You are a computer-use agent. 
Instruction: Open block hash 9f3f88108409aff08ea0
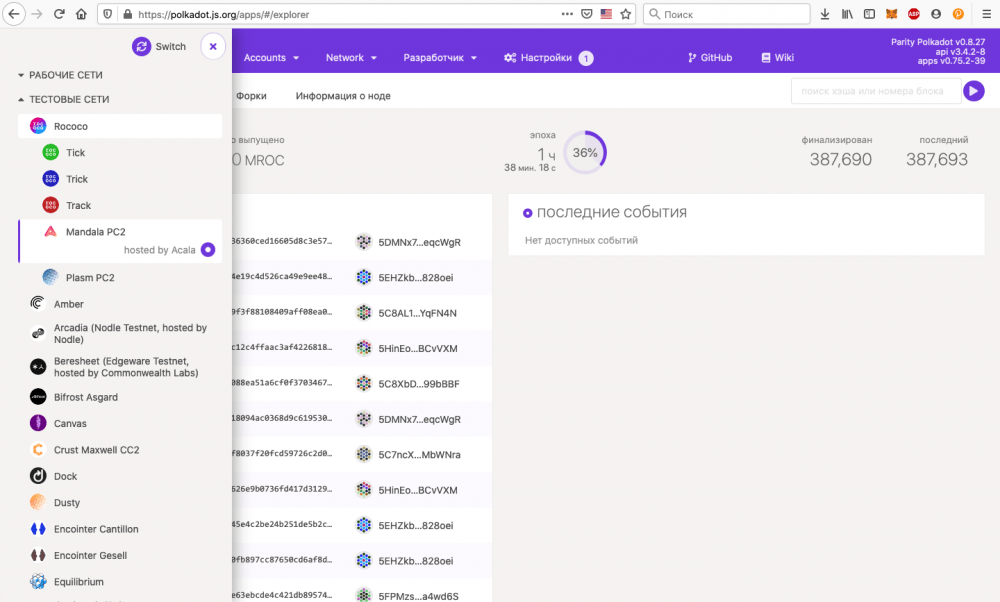click(281, 312)
